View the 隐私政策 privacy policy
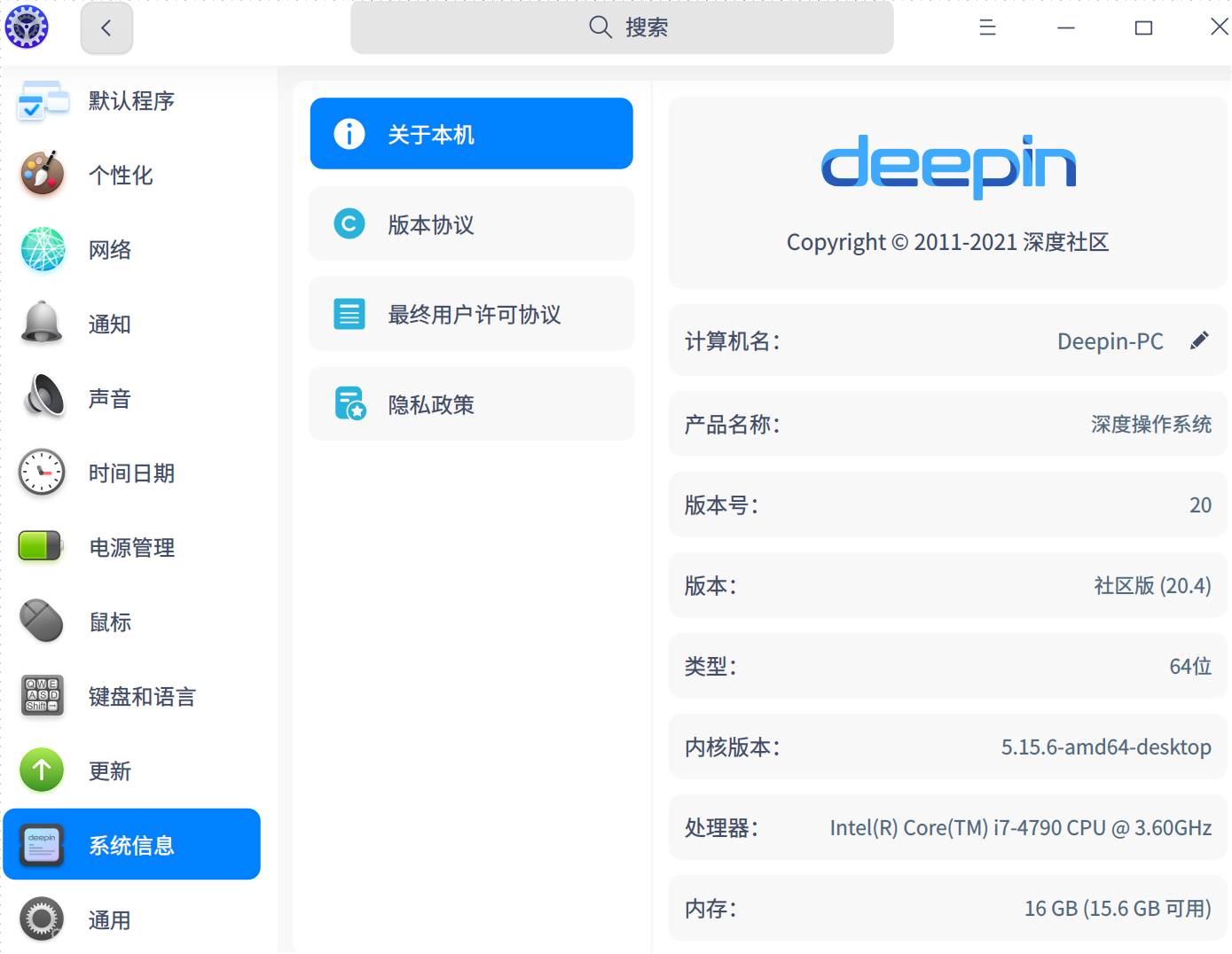The image size is (1232, 954). pos(471,404)
